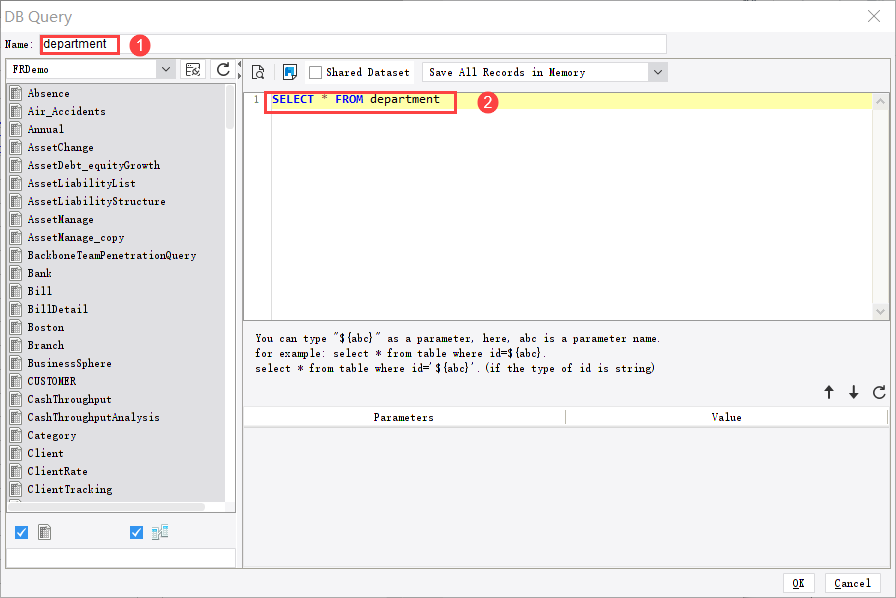Click the Cancel button

coord(852,583)
